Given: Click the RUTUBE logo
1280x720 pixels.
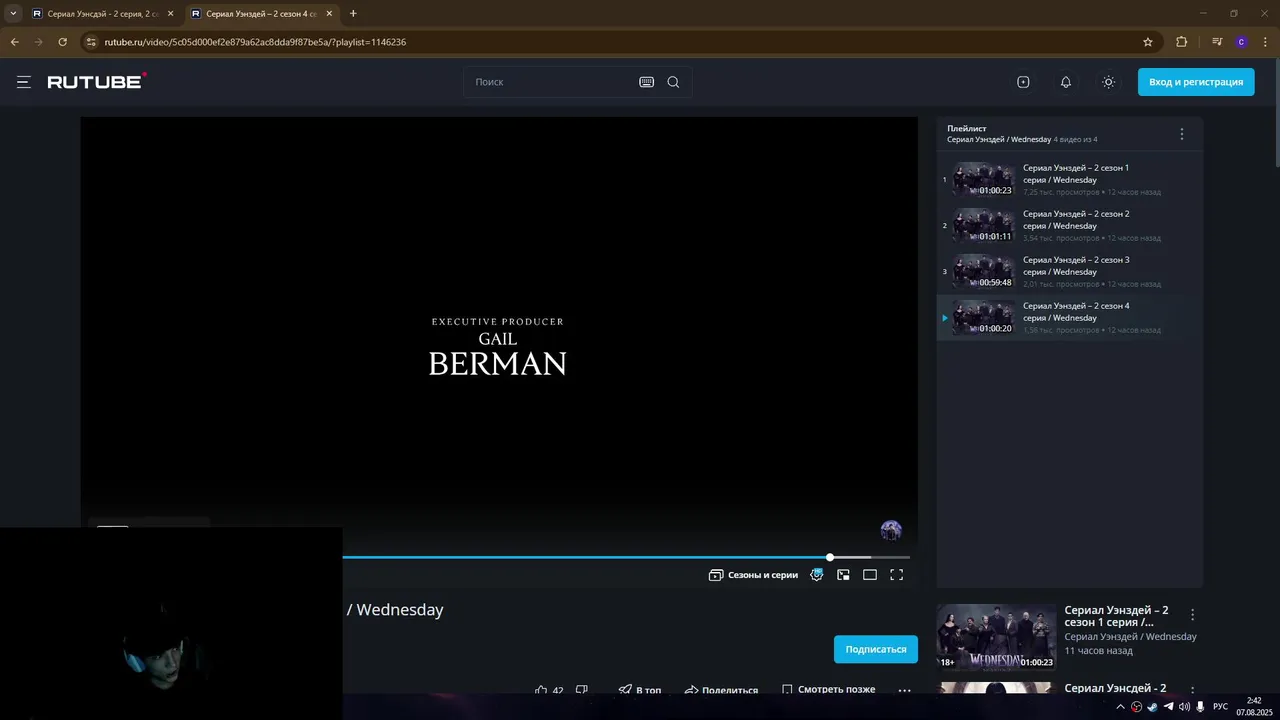Looking at the screenshot, I should click(97, 81).
